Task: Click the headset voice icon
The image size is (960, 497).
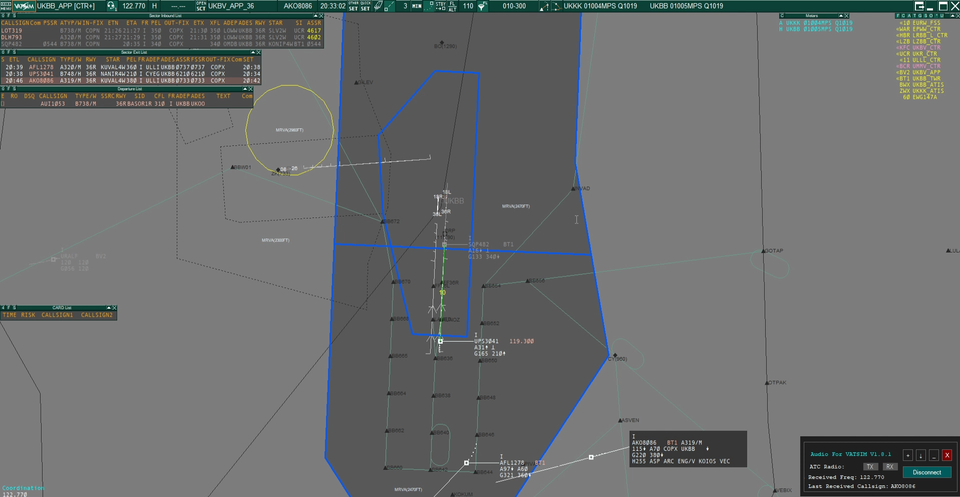Action: (x=110, y=6)
